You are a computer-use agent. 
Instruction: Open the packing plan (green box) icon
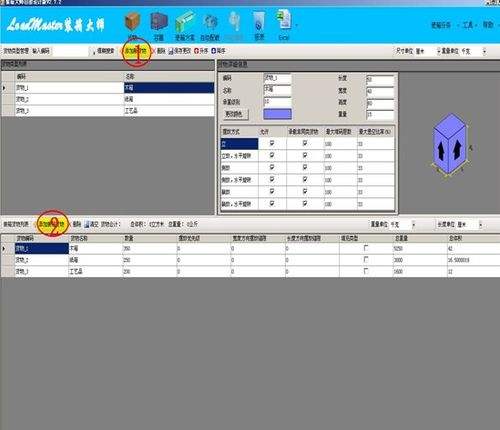click(x=185, y=22)
